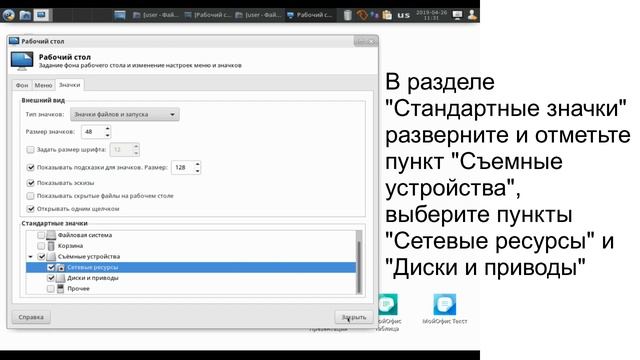Launch the file manager from the panel
The image size is (640, 360).
[x=25, y=15]
